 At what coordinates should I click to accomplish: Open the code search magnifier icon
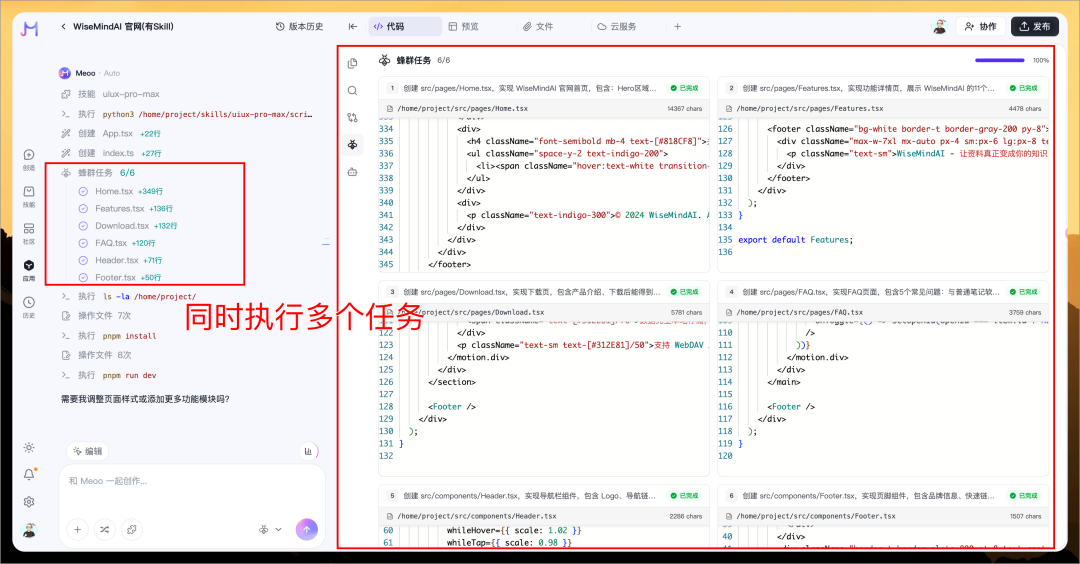tap(352, 90)
